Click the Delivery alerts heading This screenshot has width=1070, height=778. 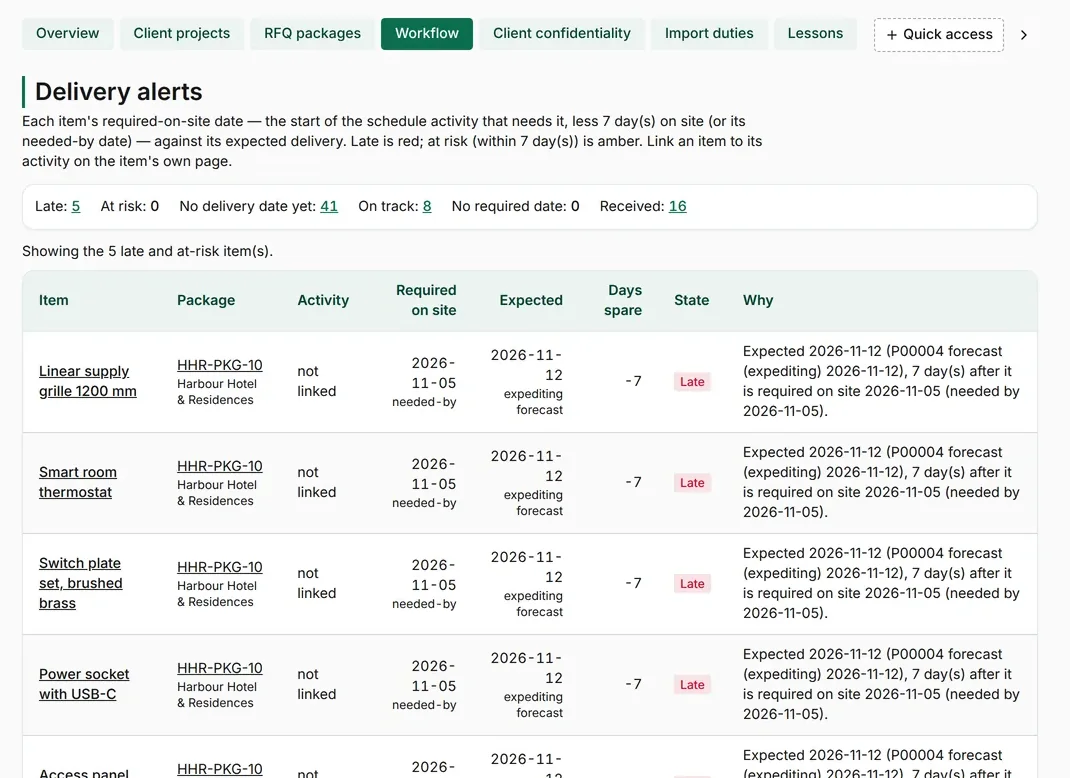coord(119,91)
